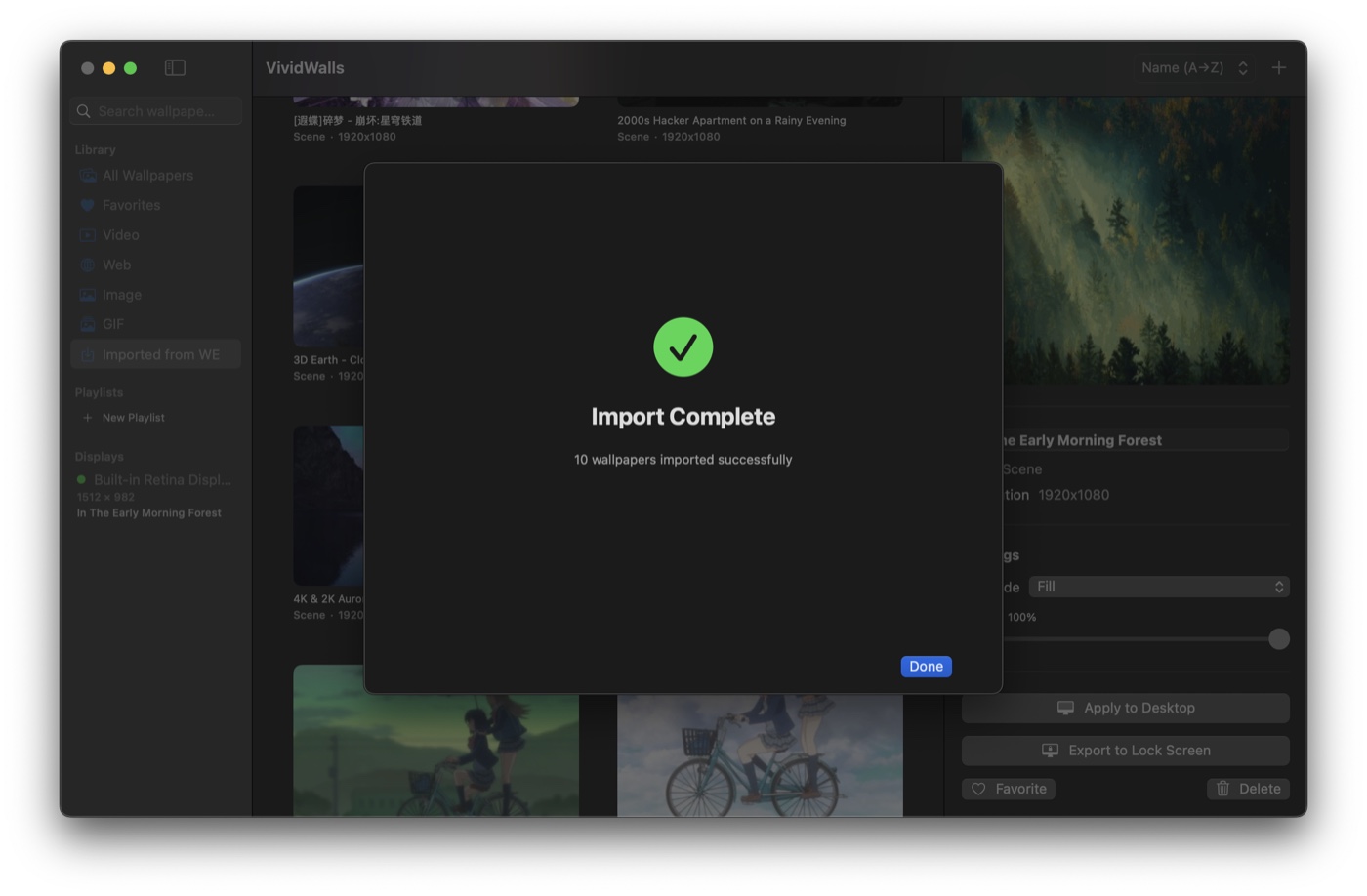Click '10 wallpapers imported successfully' message
The image size is (1367, 896).
point(683,460)
